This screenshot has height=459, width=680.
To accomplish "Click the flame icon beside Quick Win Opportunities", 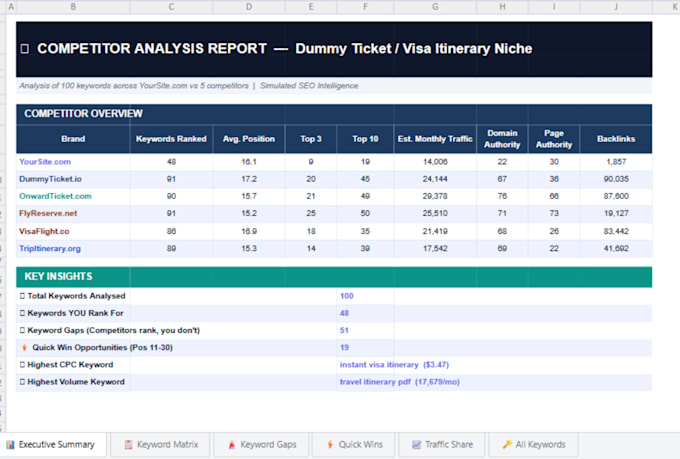I will [x=24, y=348].
